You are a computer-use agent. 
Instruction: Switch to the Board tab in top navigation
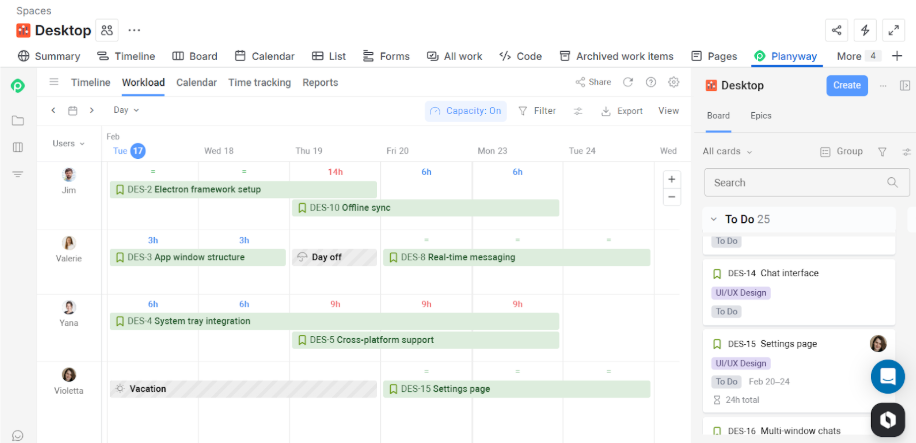[195, 56]
